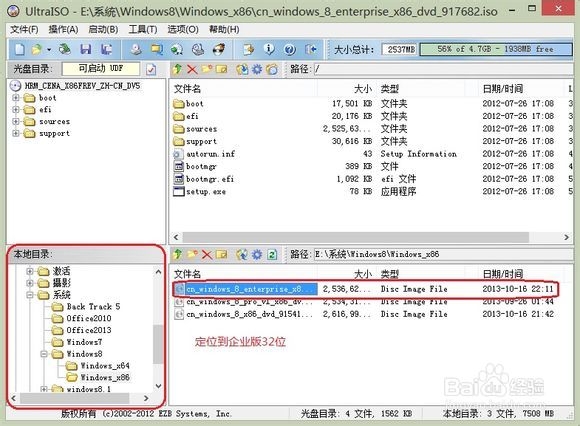This screenshot has height=426, width=580.
Task: Collapse the Windows8 folder node
Action: point(44,354)
